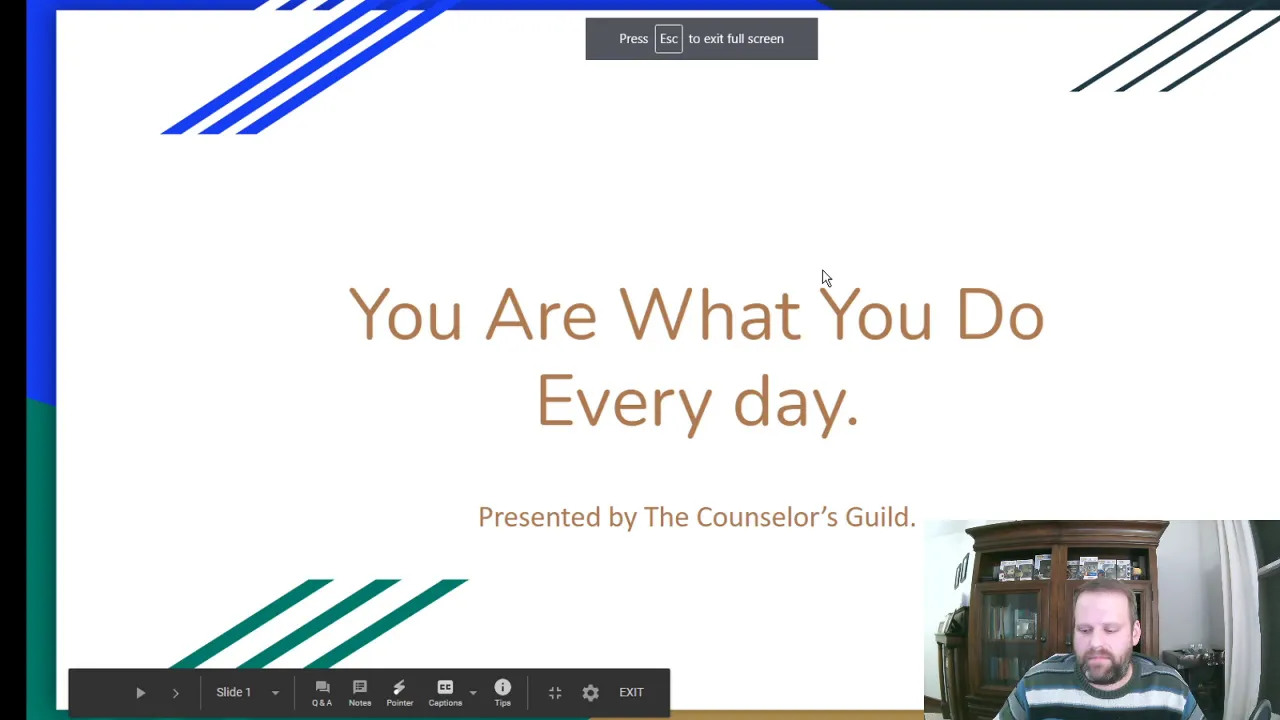Start slideshow autoplay with the play icon

tap(140, 692)
